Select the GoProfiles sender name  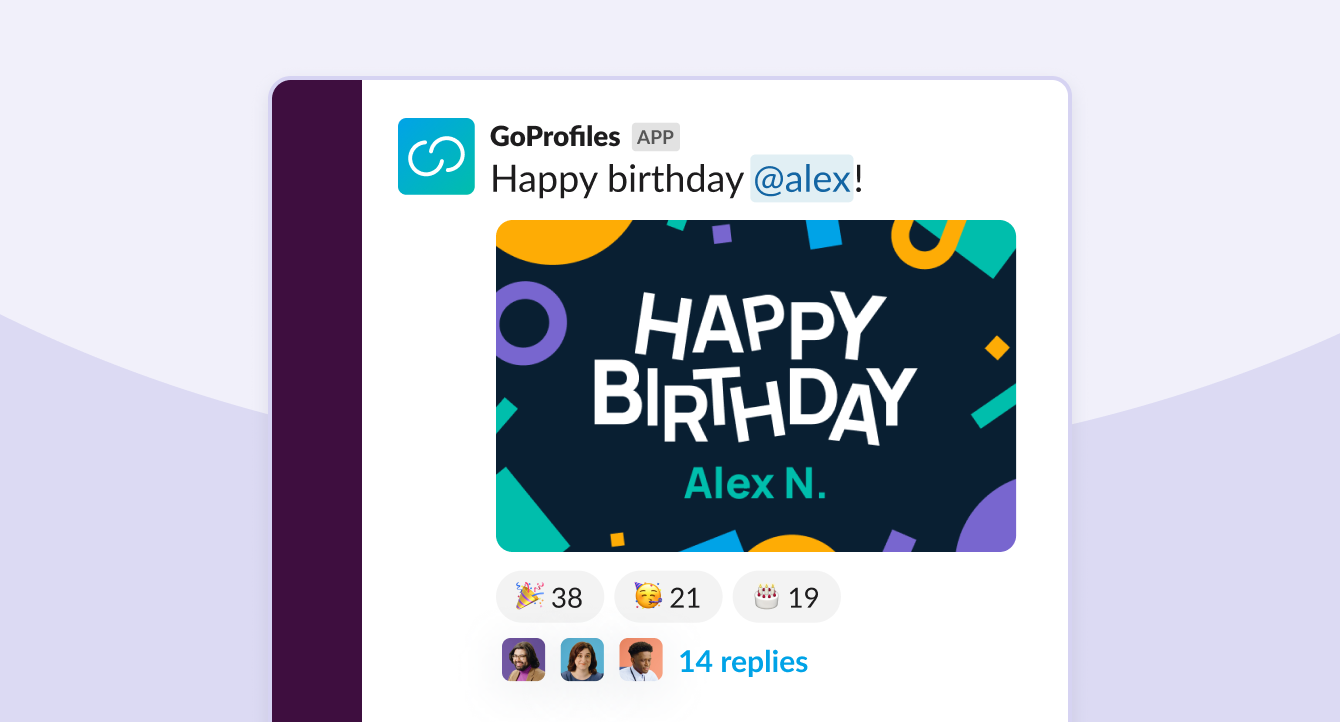[553, 136]
